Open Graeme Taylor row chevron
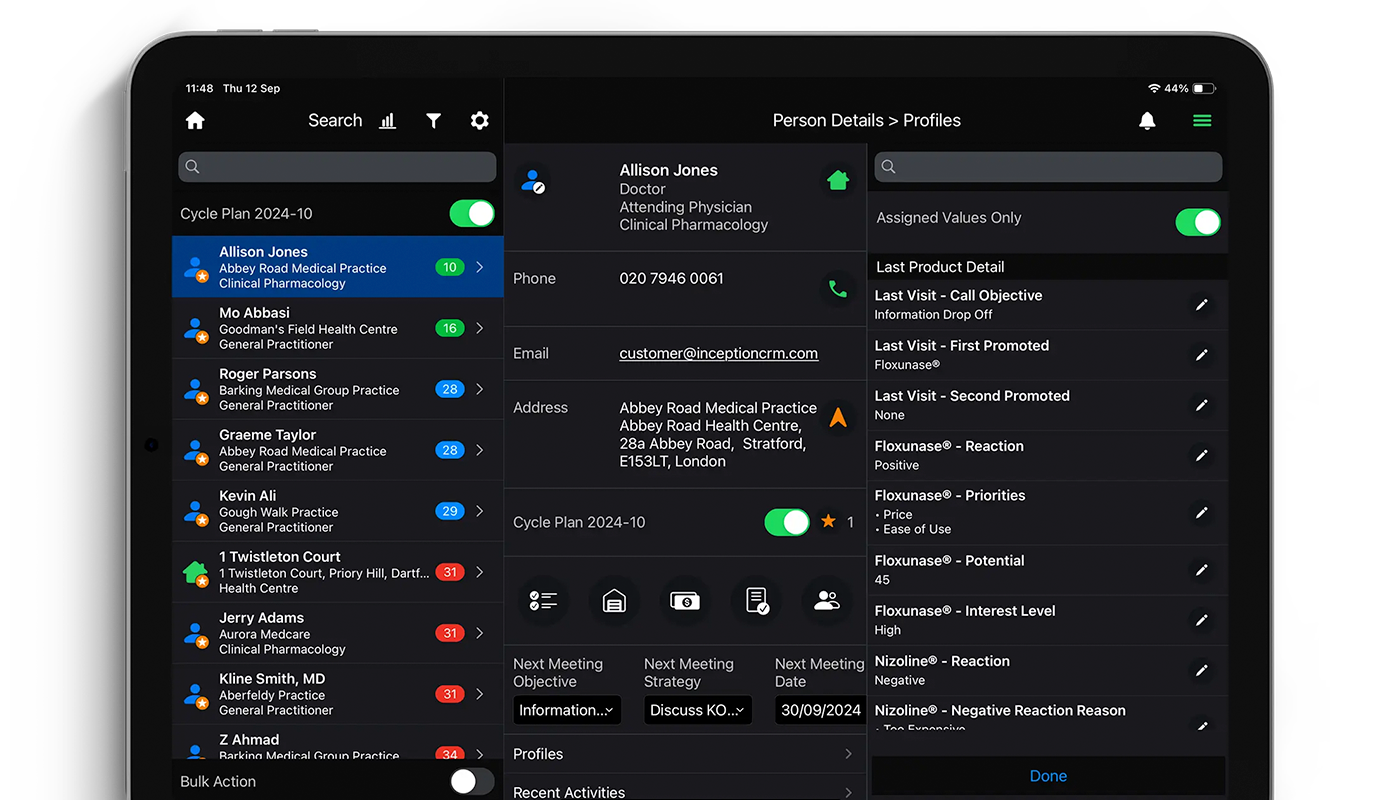Screen dimensions: 1400x800 (x=480, y=450)
